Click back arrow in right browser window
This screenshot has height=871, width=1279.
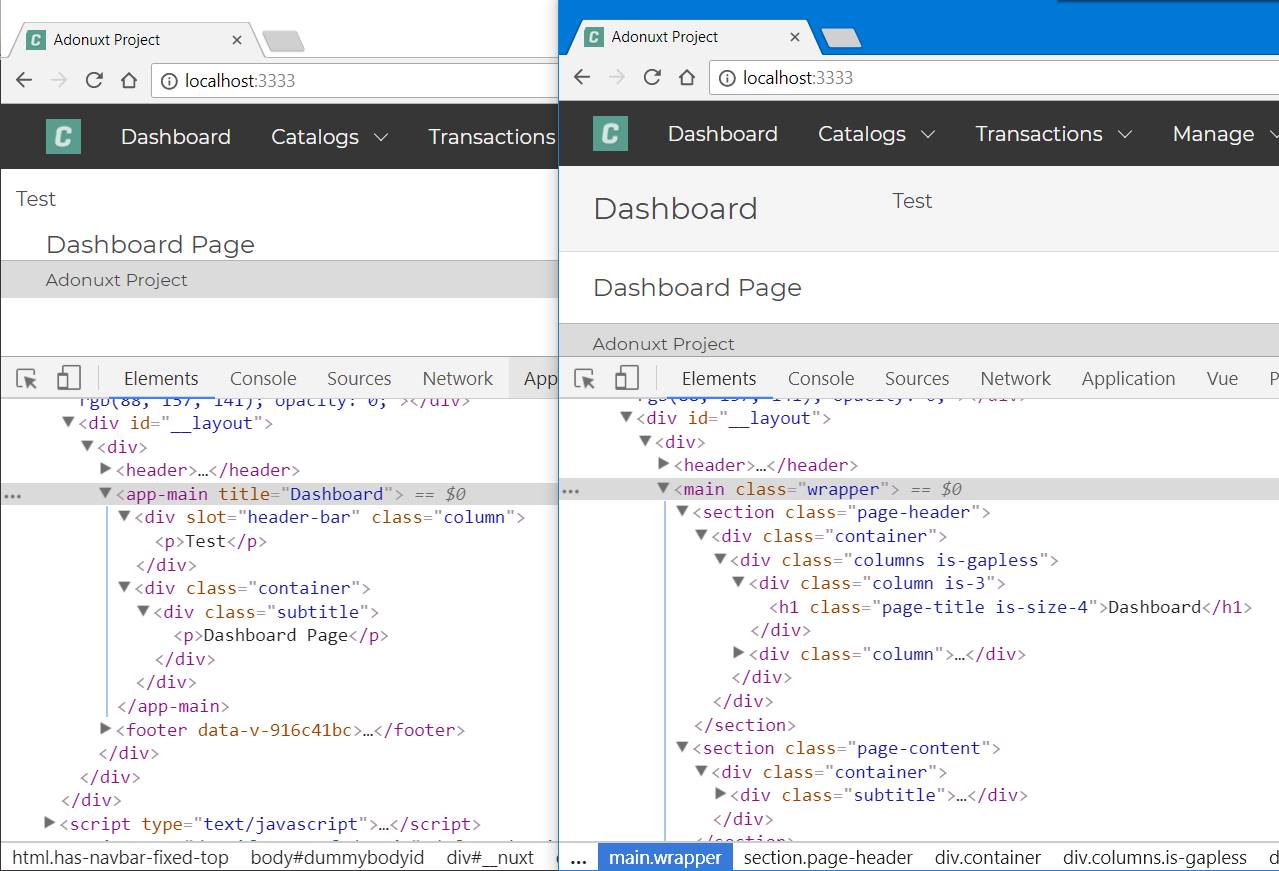tap(582, 77)
